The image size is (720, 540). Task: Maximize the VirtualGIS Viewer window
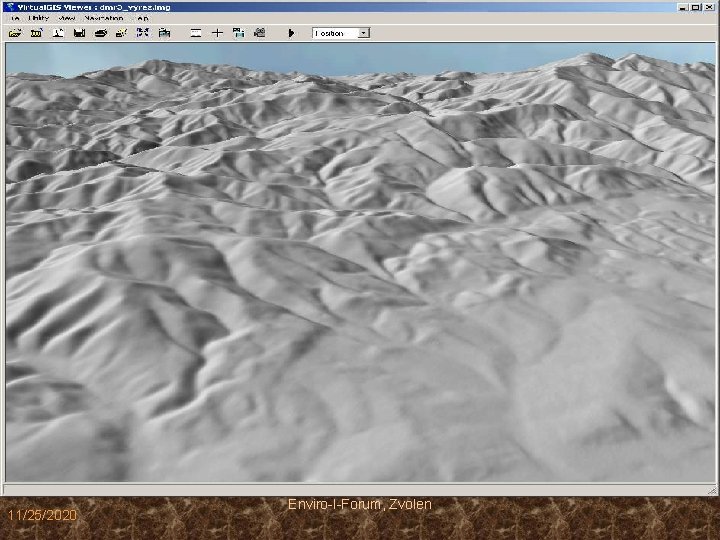(696, 7)
